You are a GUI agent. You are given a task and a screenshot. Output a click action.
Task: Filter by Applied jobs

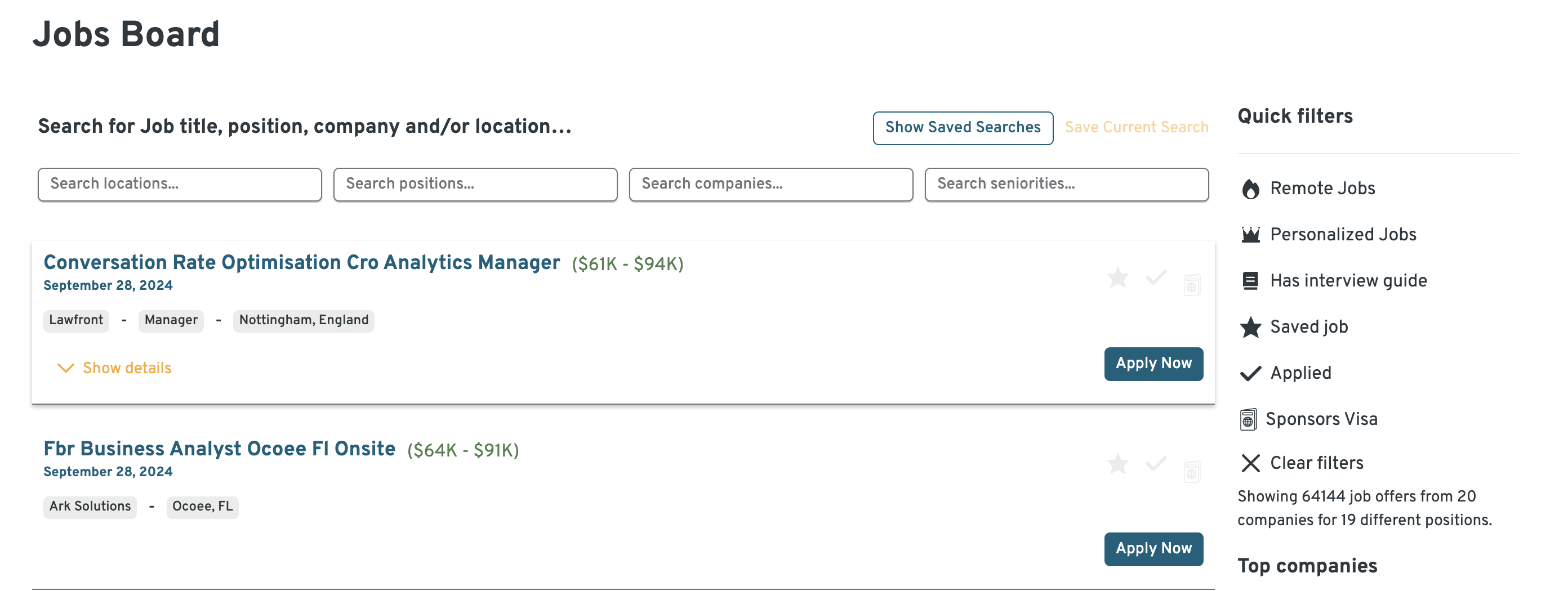(x=1300, y=373)
